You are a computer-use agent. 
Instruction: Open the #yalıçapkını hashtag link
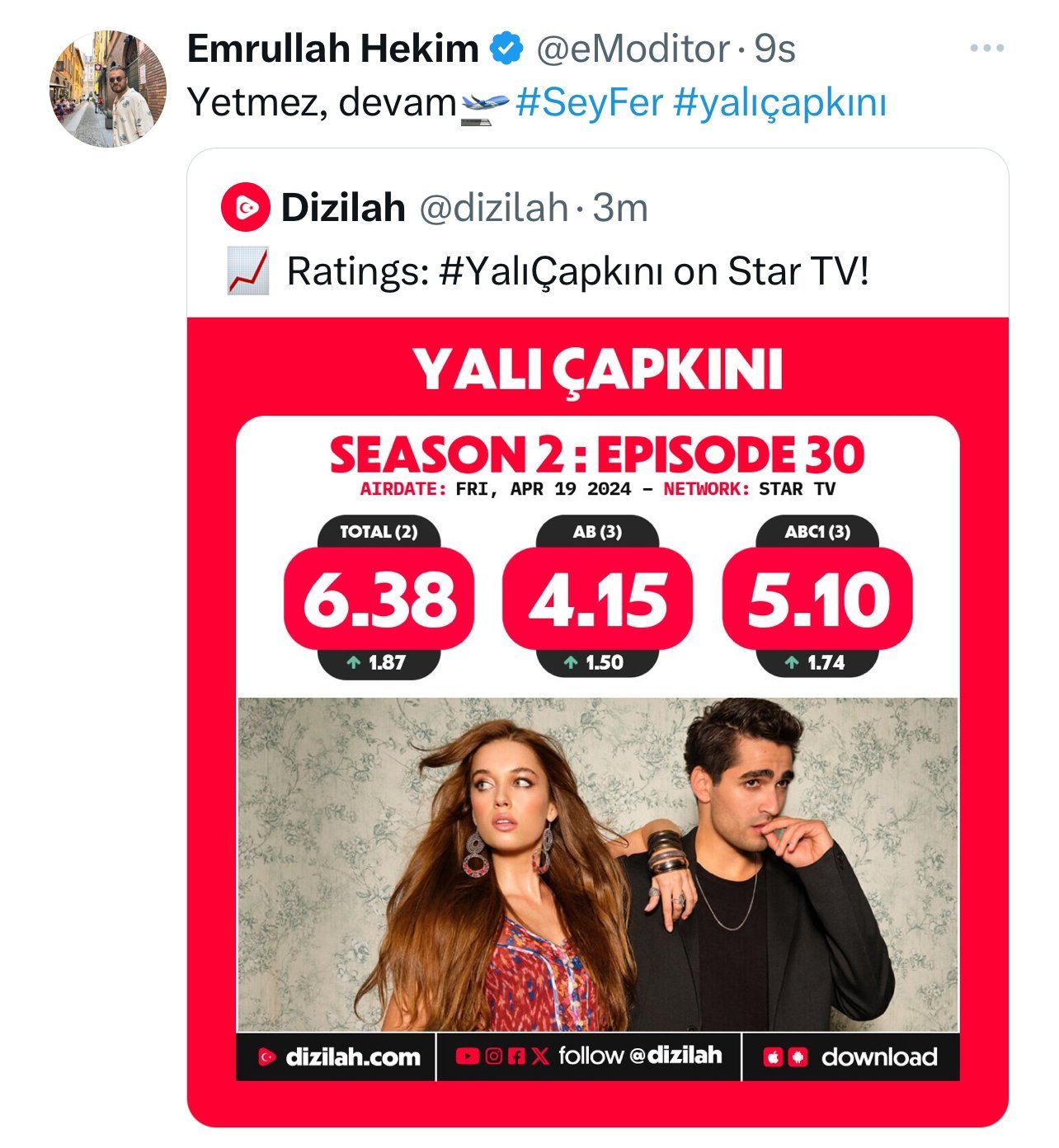coord(779,103)
